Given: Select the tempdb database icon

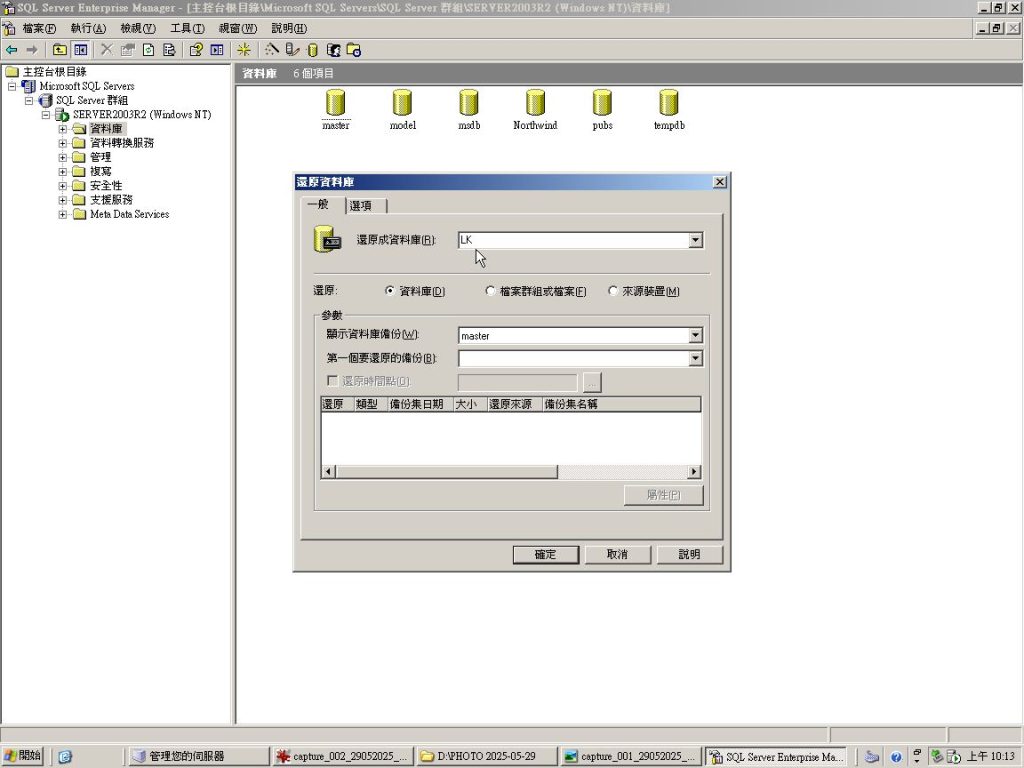Looking at the screenshot, I should click(x=668, y=103).
